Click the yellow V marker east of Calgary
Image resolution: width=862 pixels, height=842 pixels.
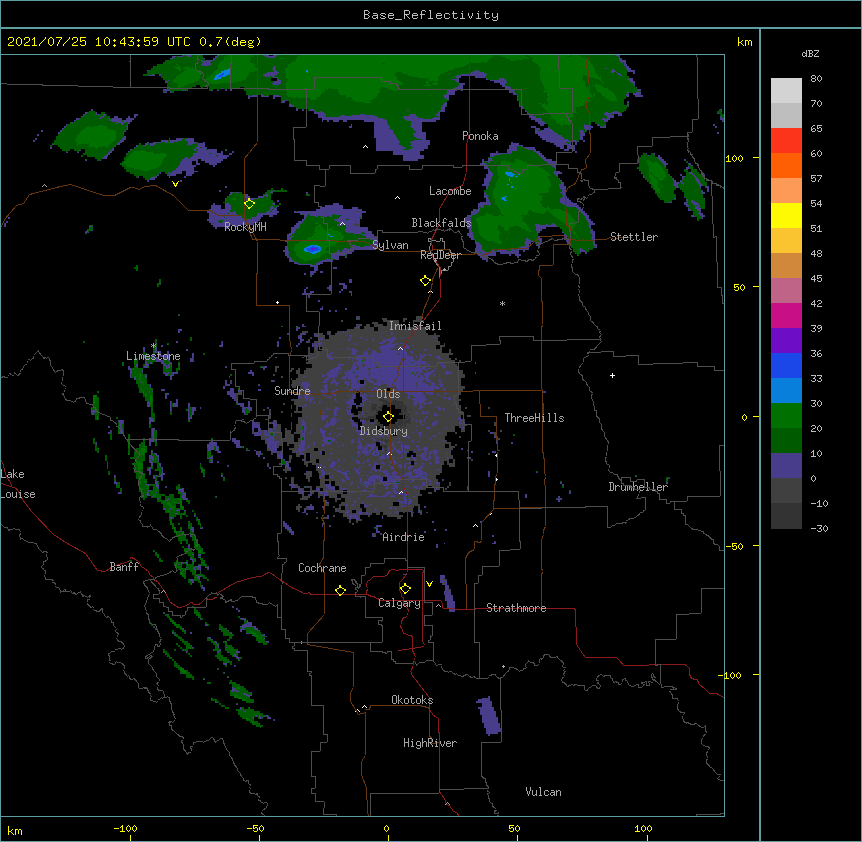tap(429, 584)
